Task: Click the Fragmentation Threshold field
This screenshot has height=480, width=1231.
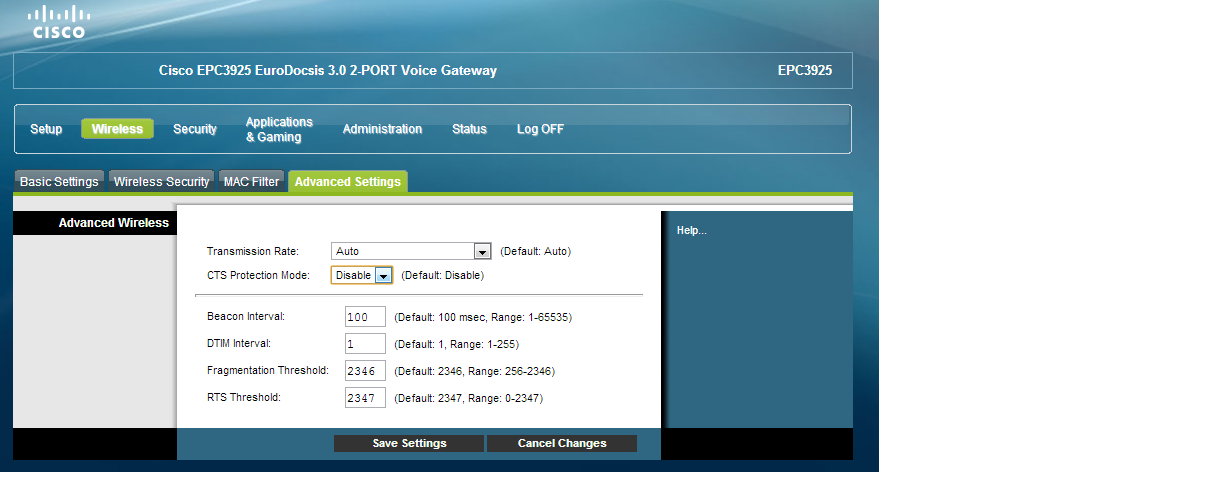Action: pyautogui.click(x=365, y=371)
